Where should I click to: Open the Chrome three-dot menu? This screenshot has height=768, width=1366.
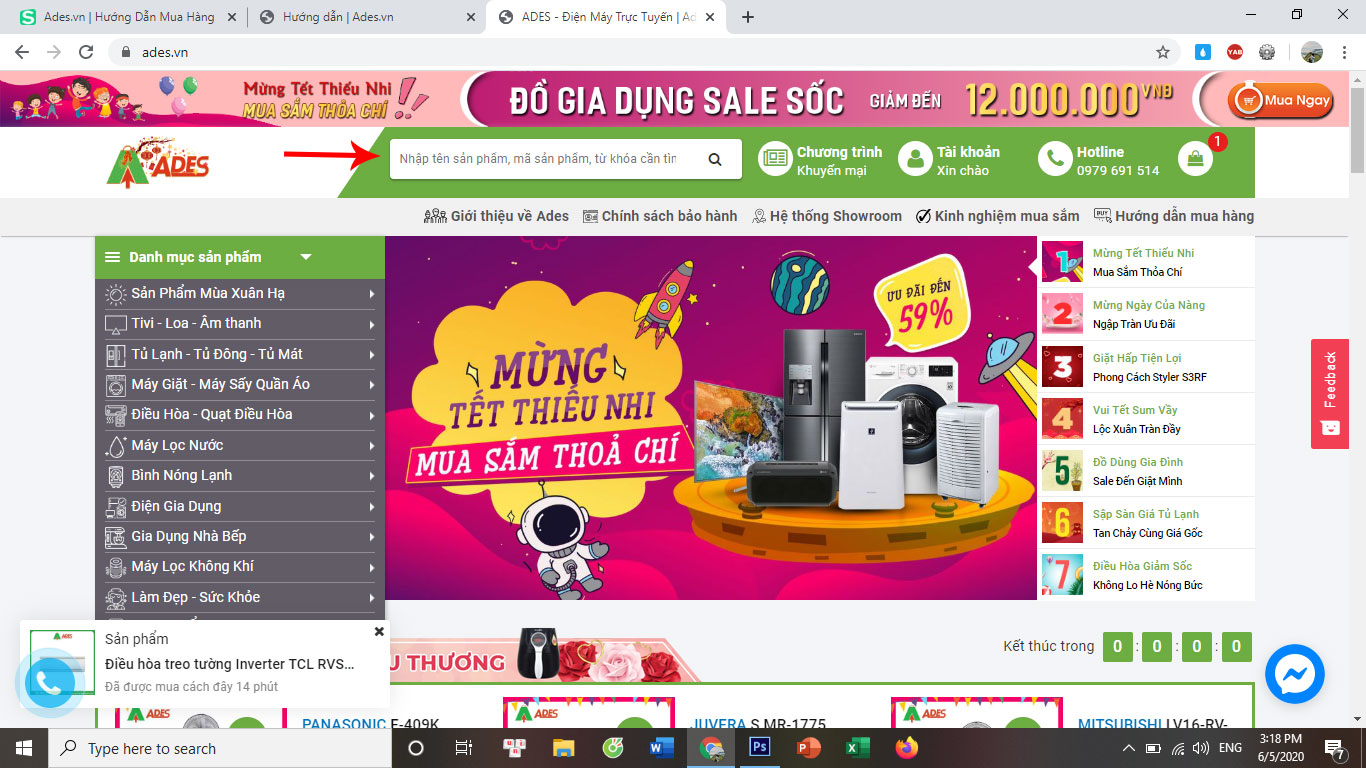[1343, 52]
